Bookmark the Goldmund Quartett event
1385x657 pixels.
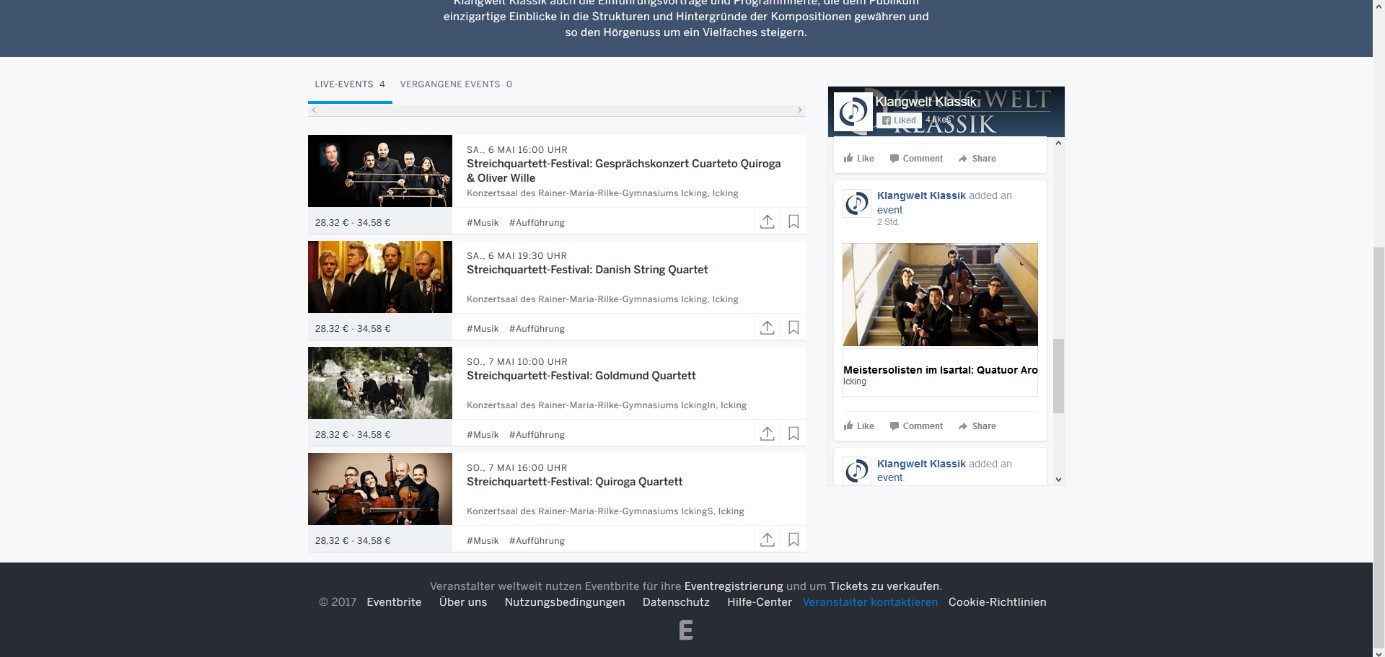[x=793, y=434]
